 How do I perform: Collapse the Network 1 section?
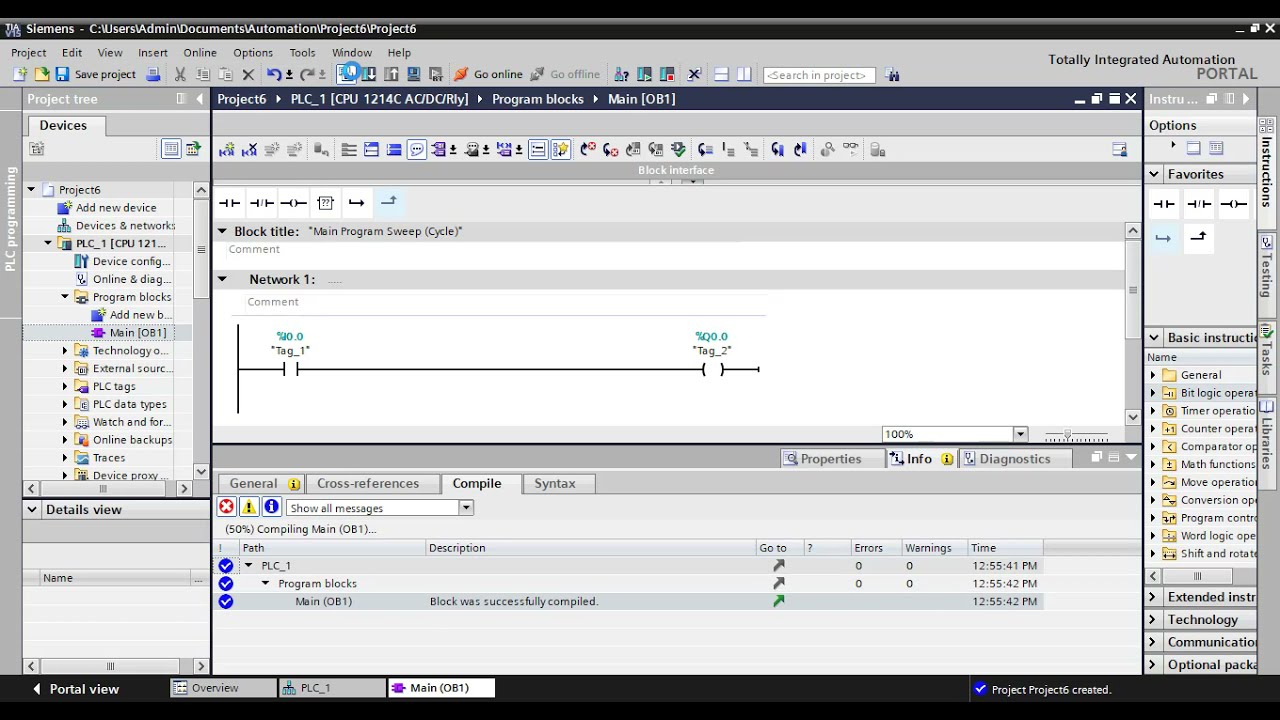tap(222, 279)
